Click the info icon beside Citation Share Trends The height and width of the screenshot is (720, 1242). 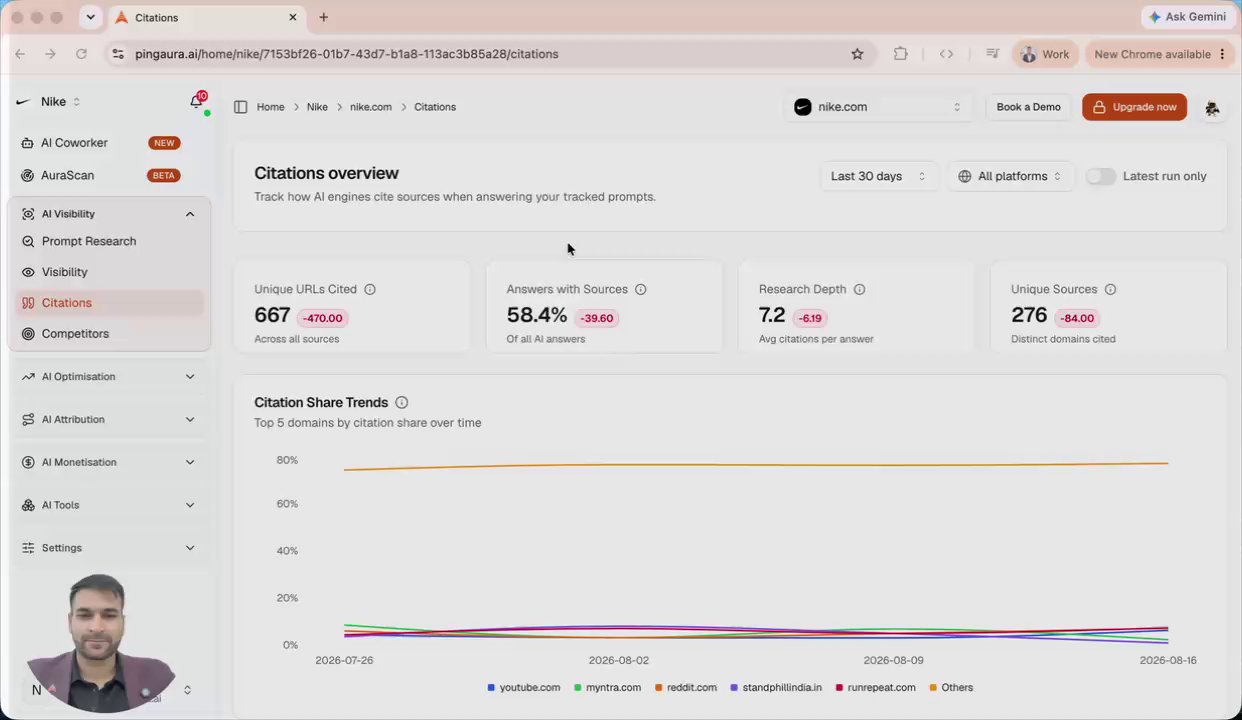coord(401,402)
